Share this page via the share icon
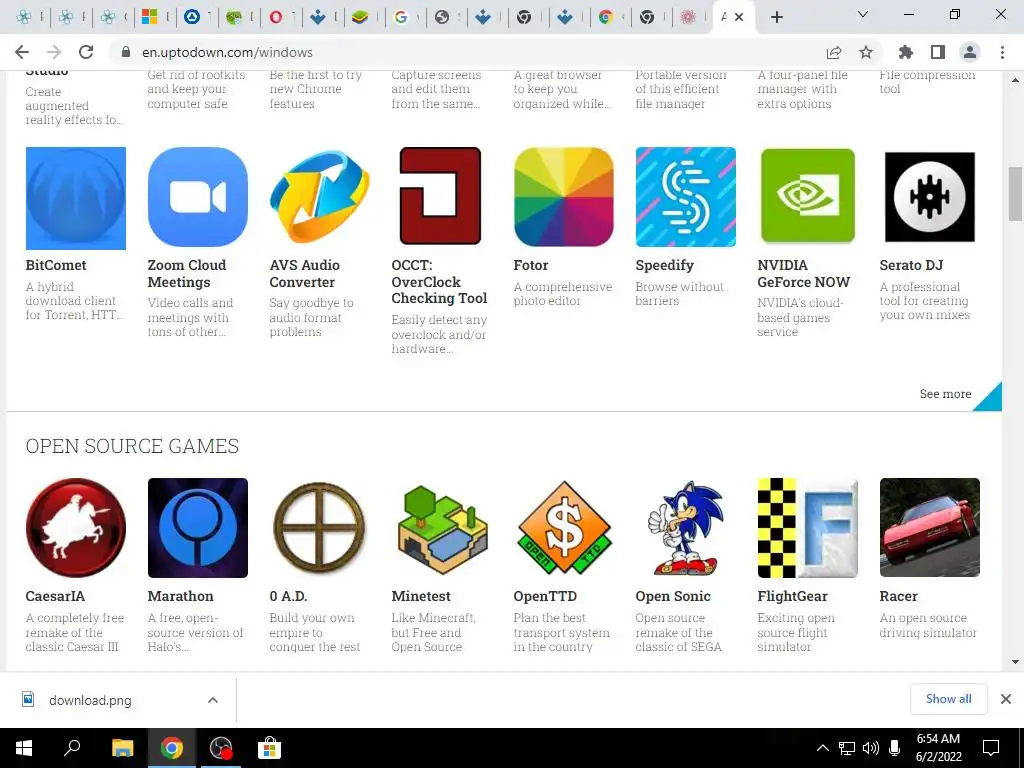 [834, 52]
